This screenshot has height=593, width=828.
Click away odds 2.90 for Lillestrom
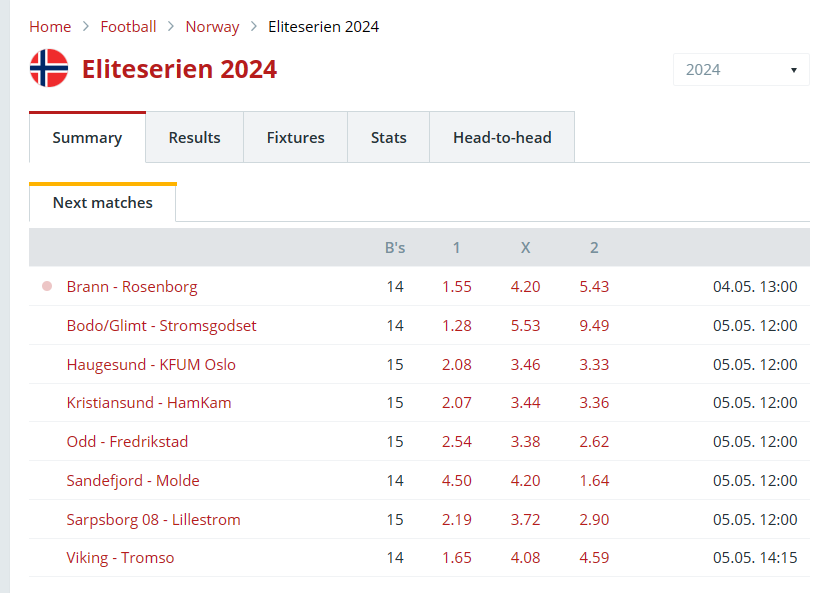pos(594,520)
